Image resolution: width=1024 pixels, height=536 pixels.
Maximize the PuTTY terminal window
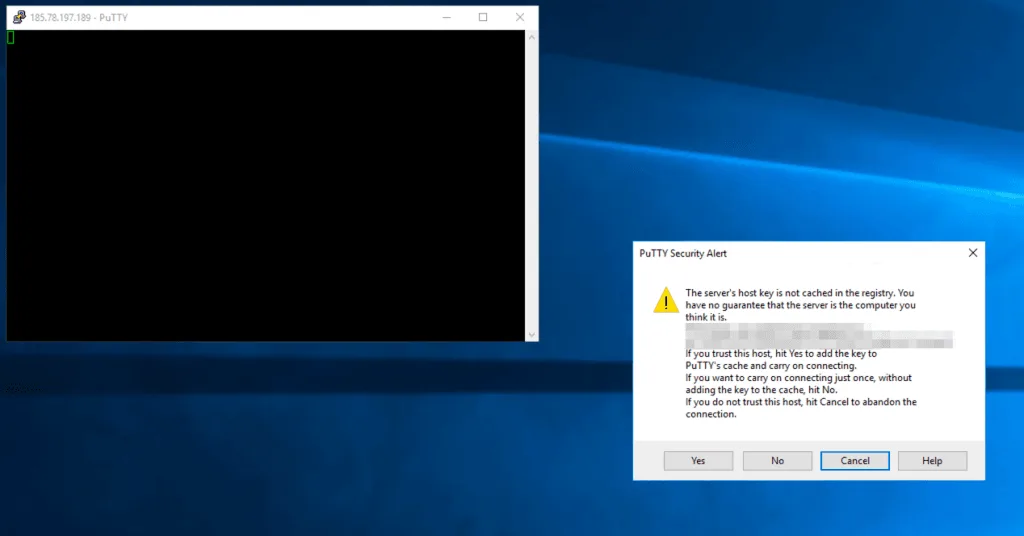tap(483, 17)
